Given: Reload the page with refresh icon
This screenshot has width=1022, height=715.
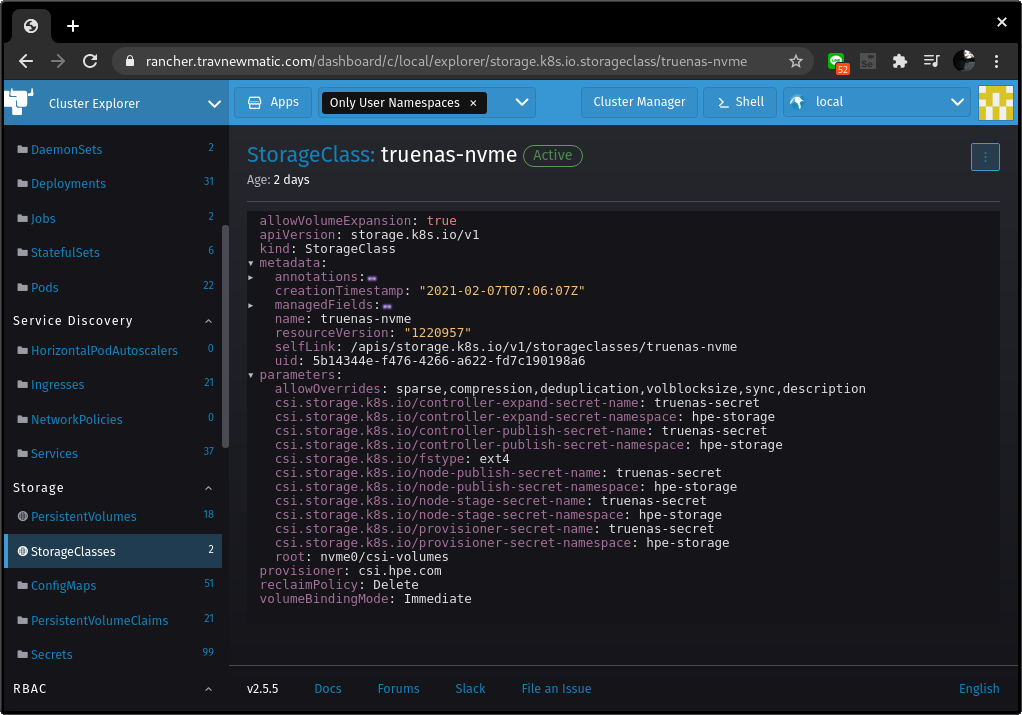Looking at the screenshot, I should coord(90,61).
